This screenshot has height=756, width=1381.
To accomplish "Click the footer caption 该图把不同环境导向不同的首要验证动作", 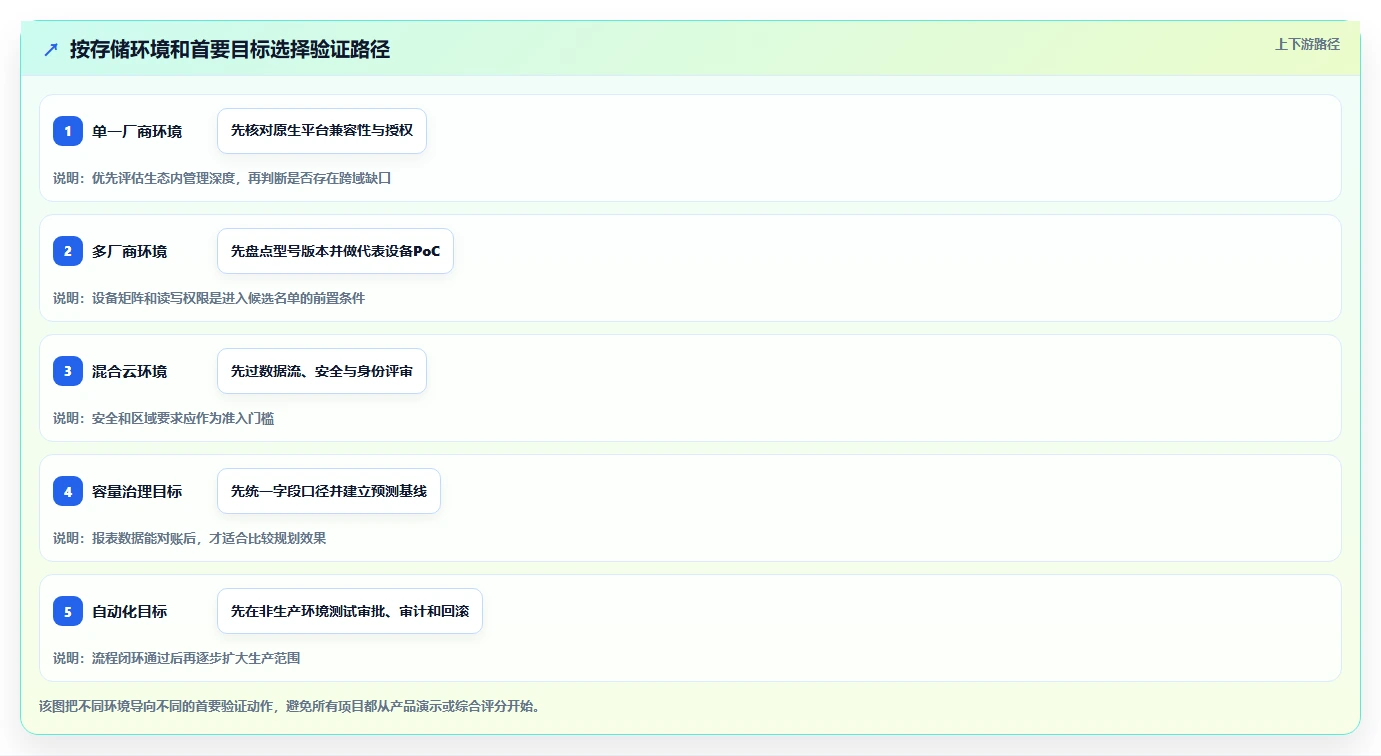I will pos(157,706).
